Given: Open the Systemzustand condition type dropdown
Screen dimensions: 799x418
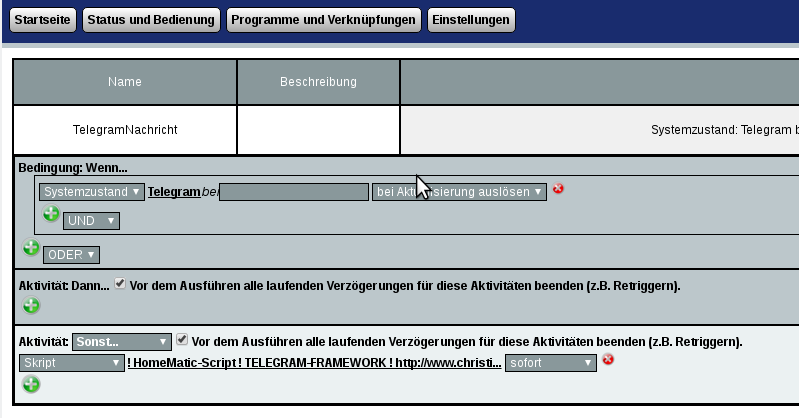Looking at the screenshot, I should pyautogui.click(x=91, y=191).
